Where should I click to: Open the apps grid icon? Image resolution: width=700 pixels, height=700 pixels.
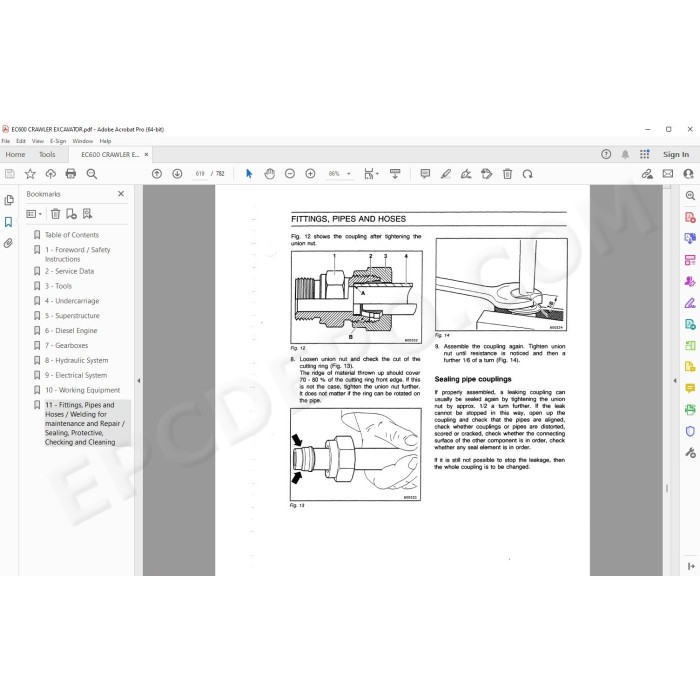pyautogui.click(x=644, y=154)
